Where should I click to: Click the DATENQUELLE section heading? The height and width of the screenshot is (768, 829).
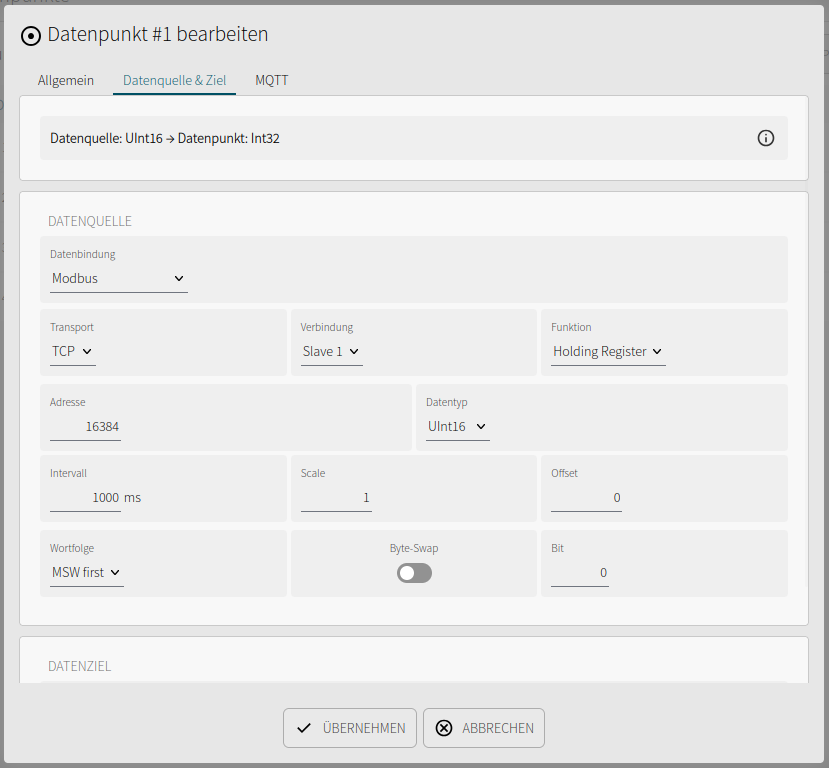[x=90, y=221]
